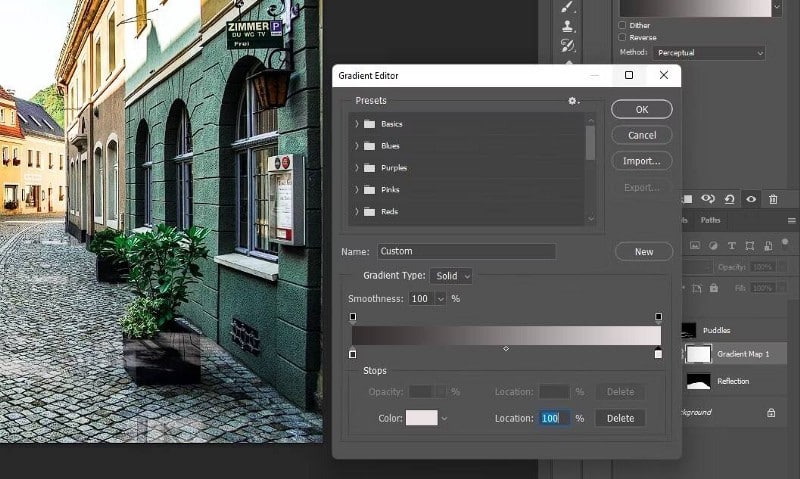
Task: Toggle adjustment visibility eye in Properties
Action: click(x=751, y=199)
